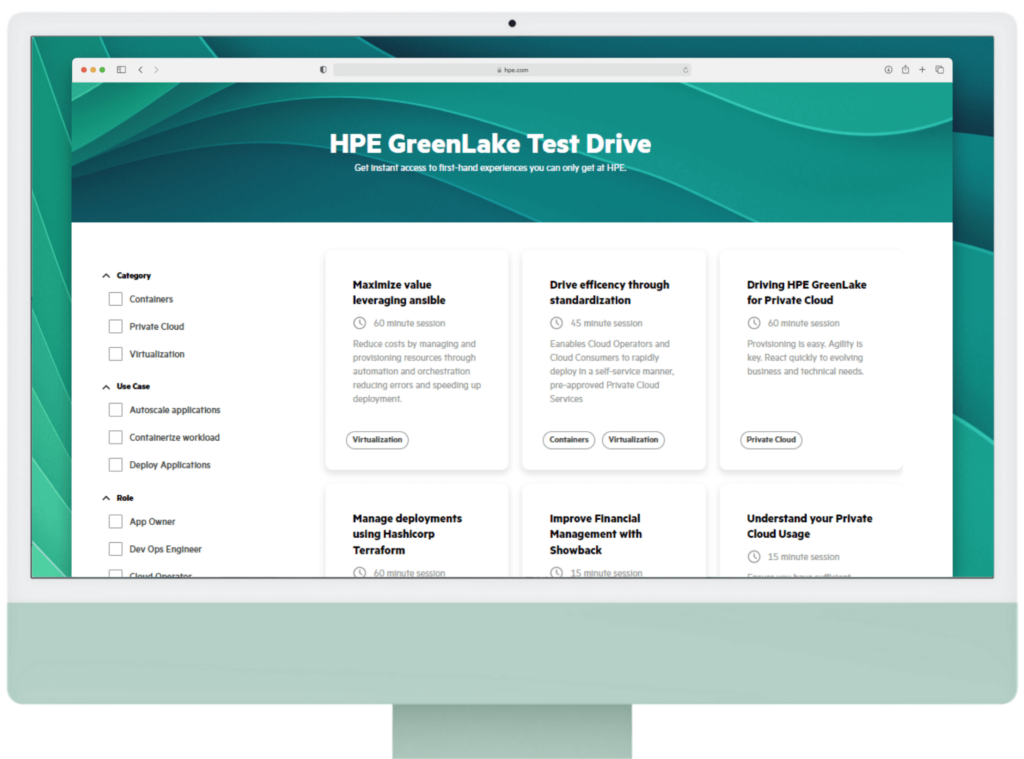Collapse the Category filter section
This screenshot has width=1024, height=759.
(x=106, y=274)
